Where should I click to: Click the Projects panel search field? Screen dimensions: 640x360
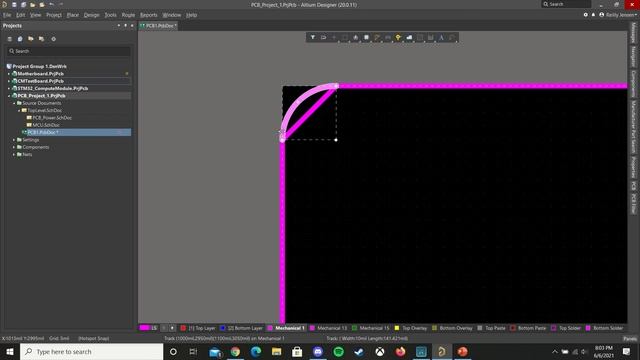[x=69, y=51]
